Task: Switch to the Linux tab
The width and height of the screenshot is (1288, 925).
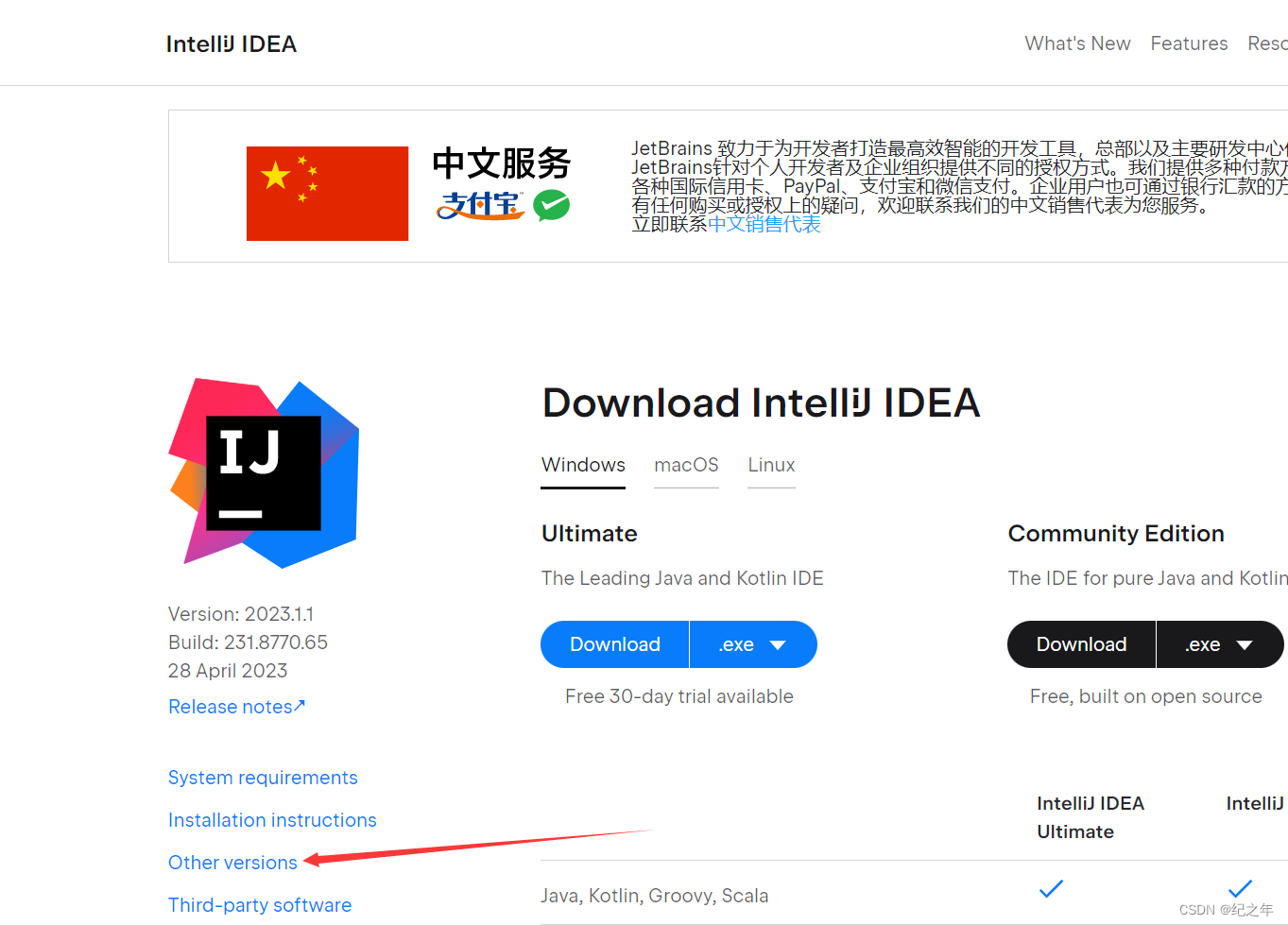Action: click(x=771, y=465)
